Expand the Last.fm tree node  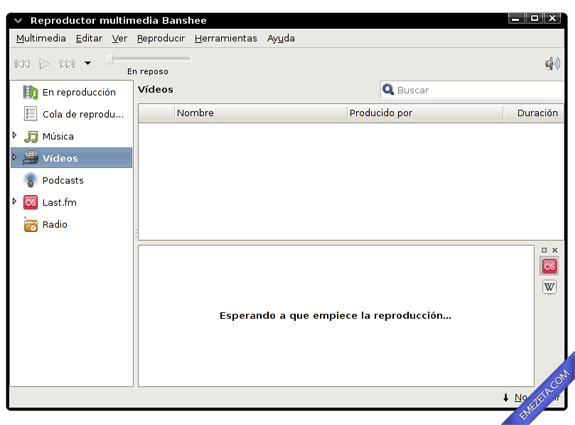coord(15,201)
